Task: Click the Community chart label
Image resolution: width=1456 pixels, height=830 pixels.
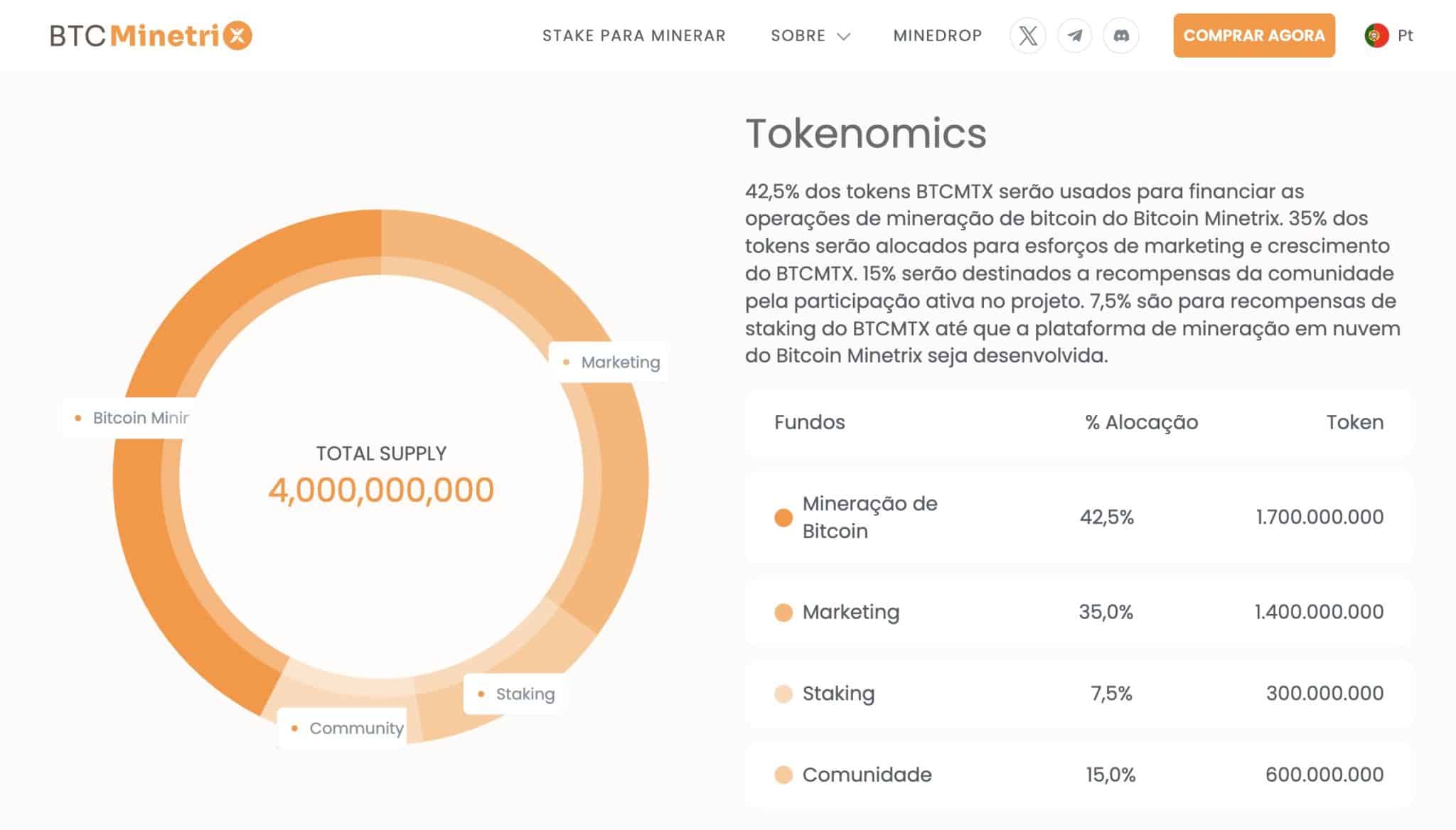Action: 342,728
